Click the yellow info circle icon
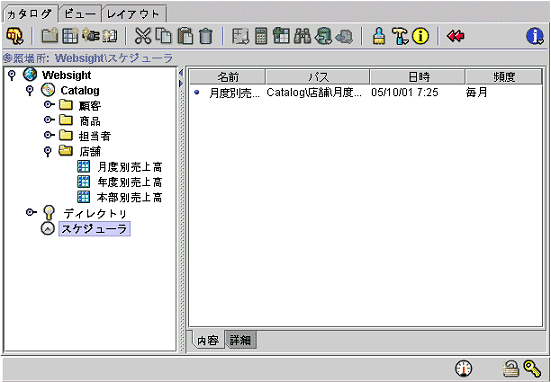The image size is (551, 382). point(420,36)
